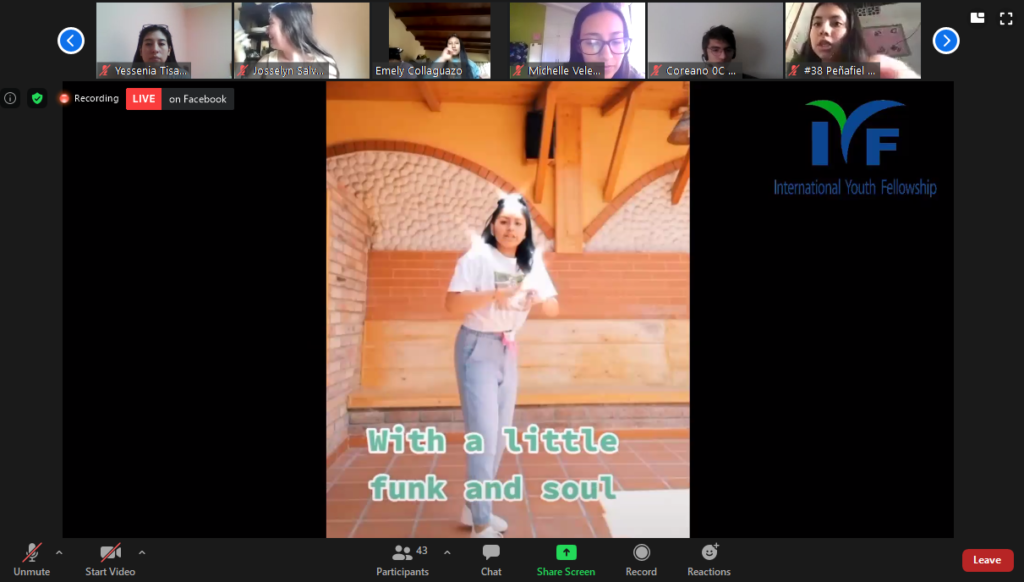Expand audio options arrow next to Unmute
Screen dimensions: 1024x582
coord(59,553)
